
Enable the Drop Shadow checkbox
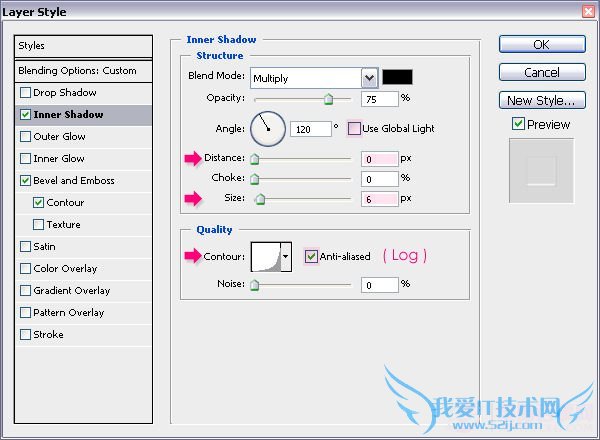click(25, 93)
